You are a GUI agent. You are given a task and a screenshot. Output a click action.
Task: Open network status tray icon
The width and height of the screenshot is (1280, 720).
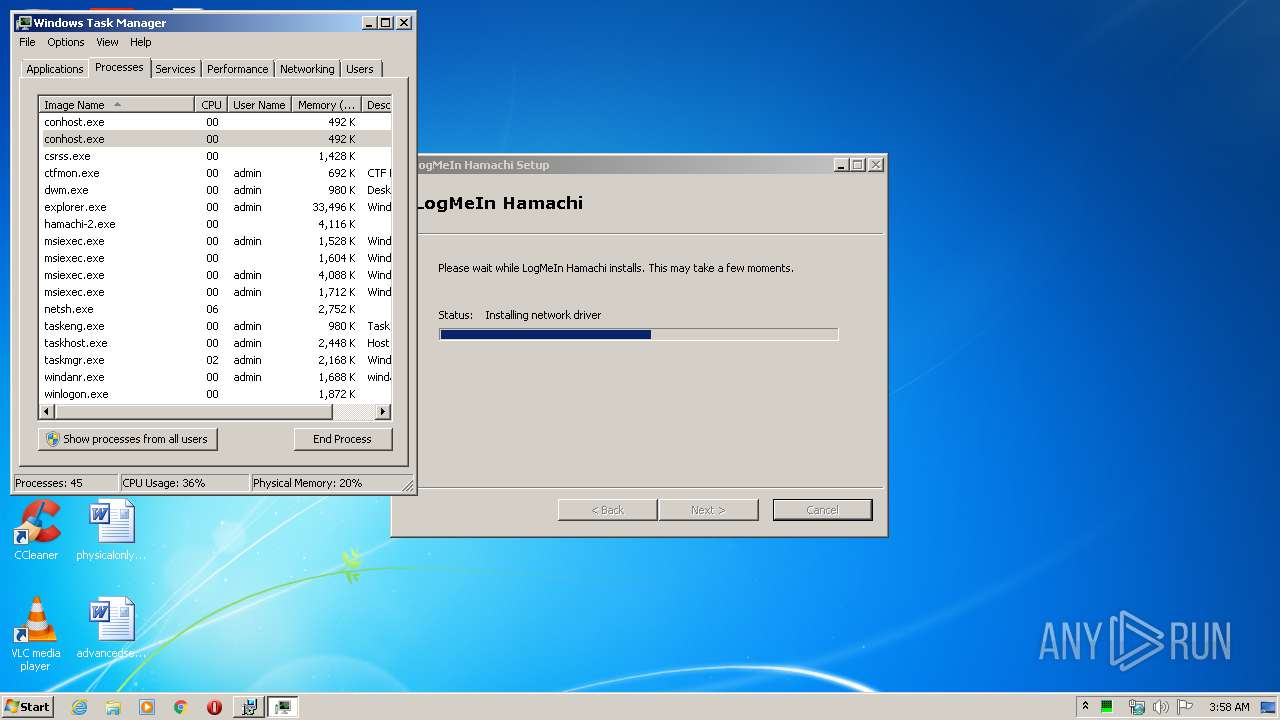click(1136, 707)
